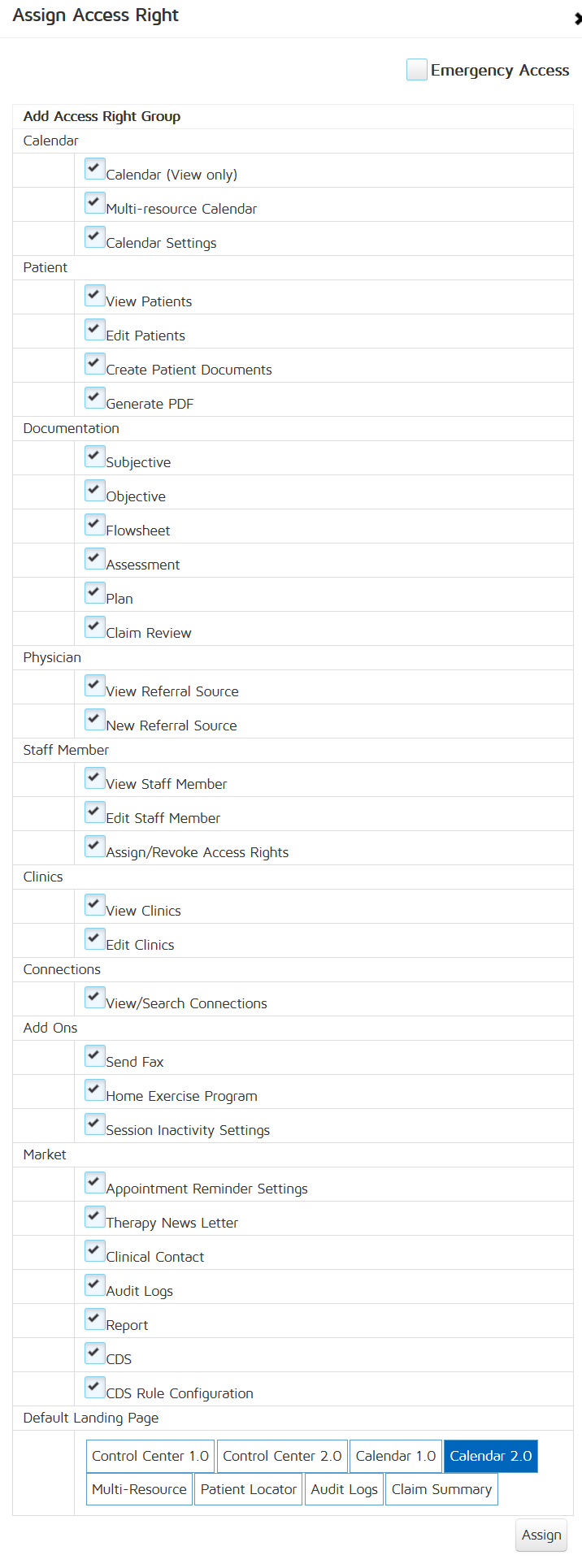Screen dimensions: 582x1568
Task: Disable CDS Rule Configuration access
Action: tap(95, 1388)
